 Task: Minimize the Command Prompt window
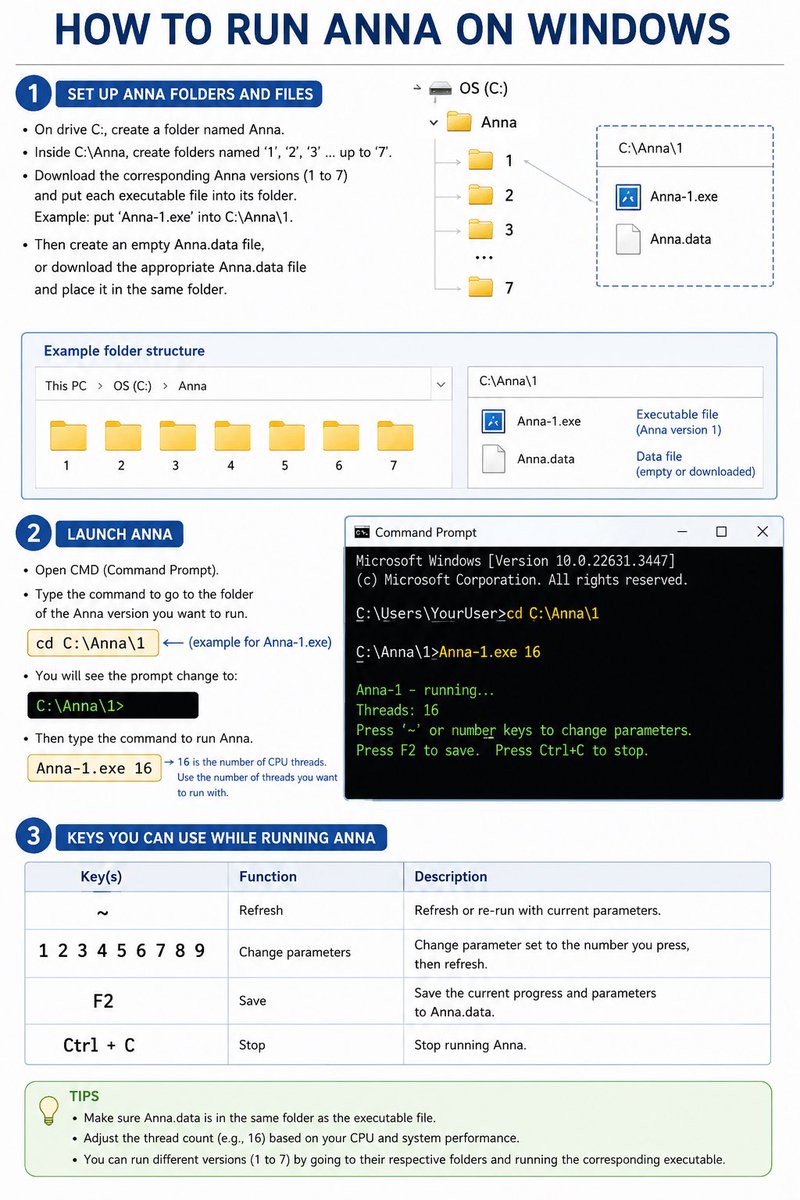pos(681,532)
